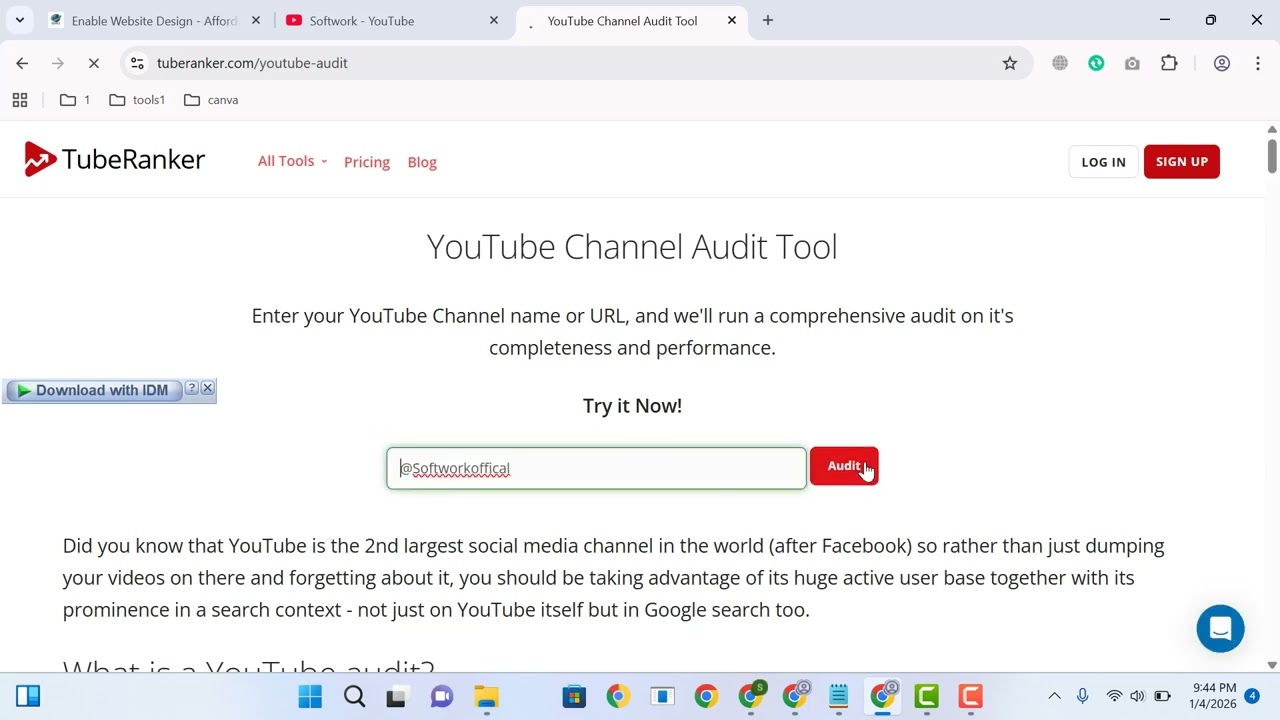
Task: Click the page vertical scrollbar thumb
Action: [x=1272, y=155]
